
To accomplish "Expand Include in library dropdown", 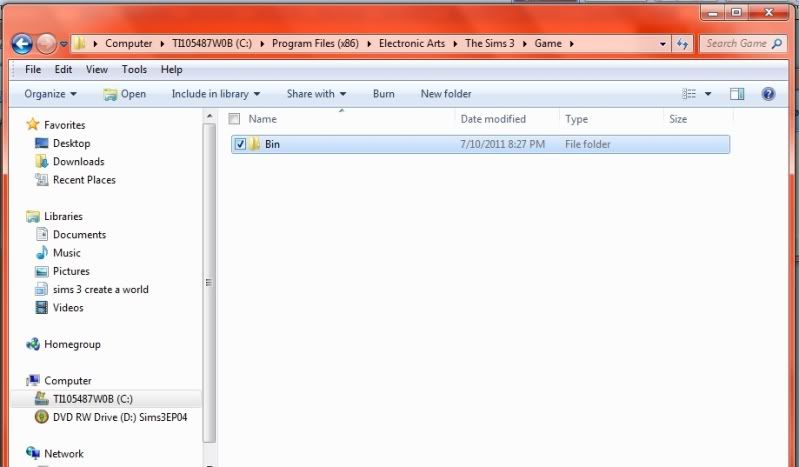I will (216, 94).
